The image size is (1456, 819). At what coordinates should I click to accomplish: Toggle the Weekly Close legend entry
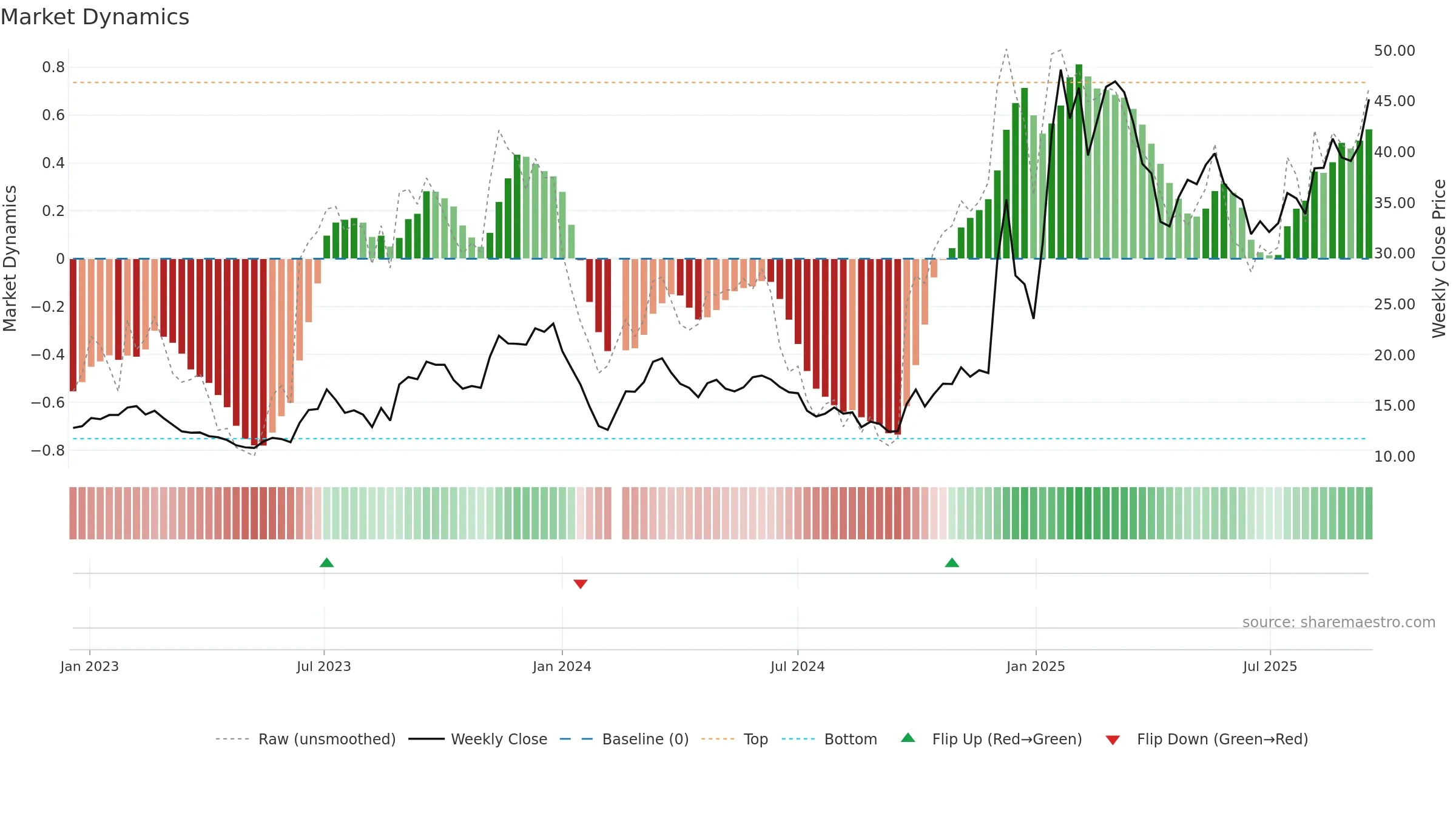[477, 739]
